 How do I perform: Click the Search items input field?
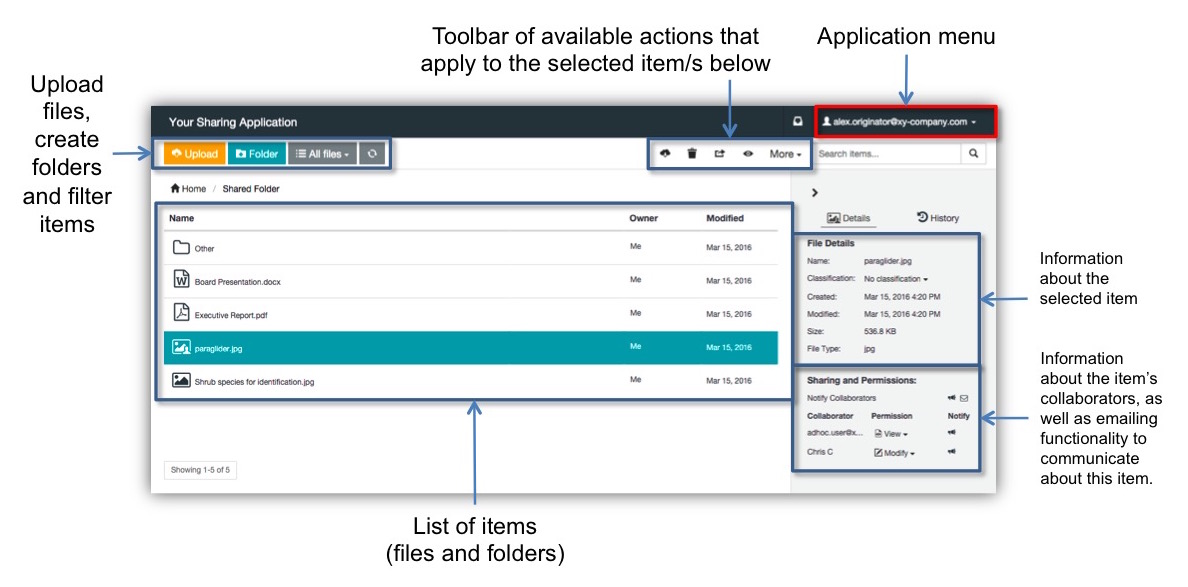(x=887, y=154)
